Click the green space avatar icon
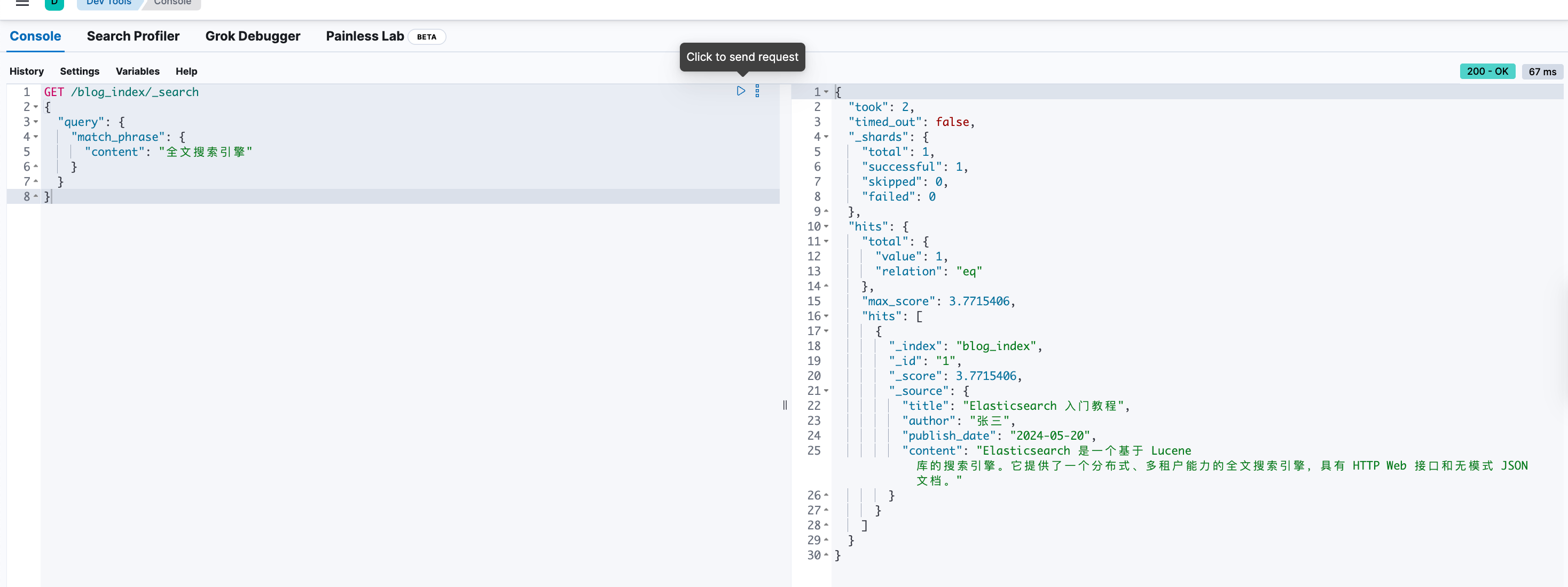The image size is (1568, 587). [54, 3]
